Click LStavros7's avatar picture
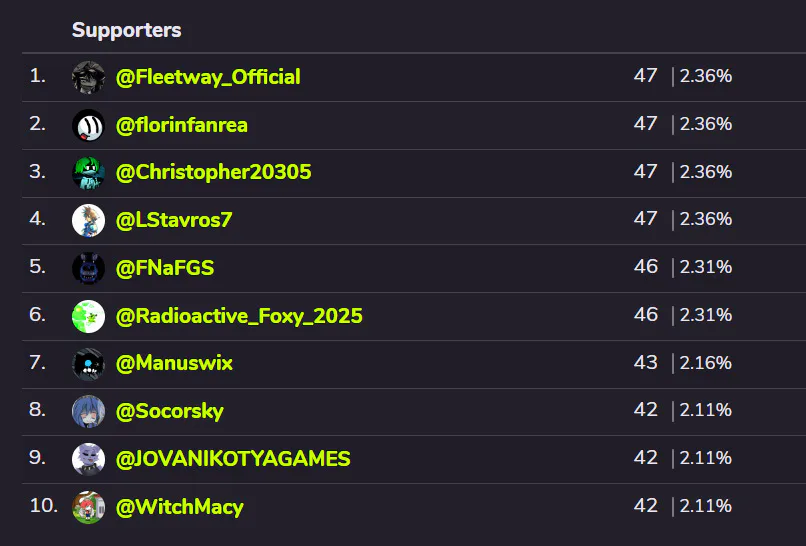This screenshot has height=546, width=806. pyautogui.click(x=88, y=221)
